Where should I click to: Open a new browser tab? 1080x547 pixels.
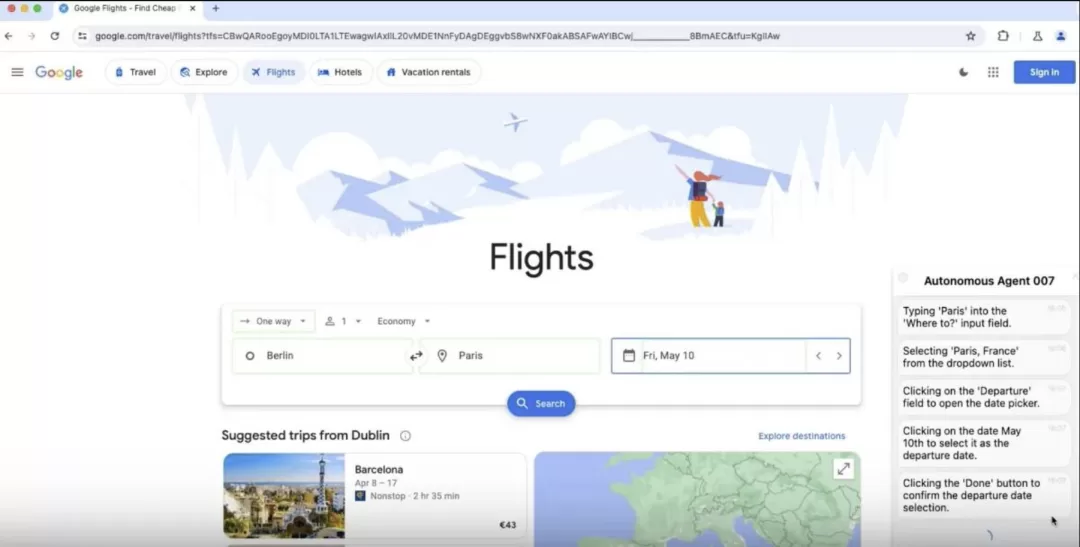pyautogui.click(x=216, y=8)
